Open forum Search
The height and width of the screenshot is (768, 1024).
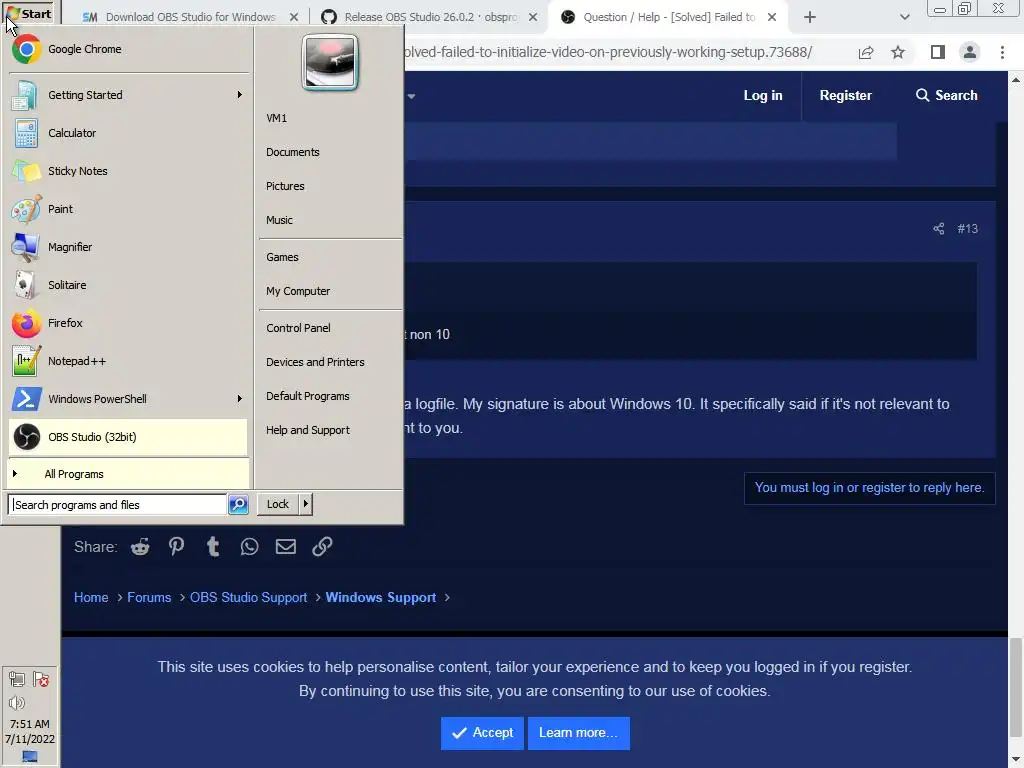(x=946, y=95)
